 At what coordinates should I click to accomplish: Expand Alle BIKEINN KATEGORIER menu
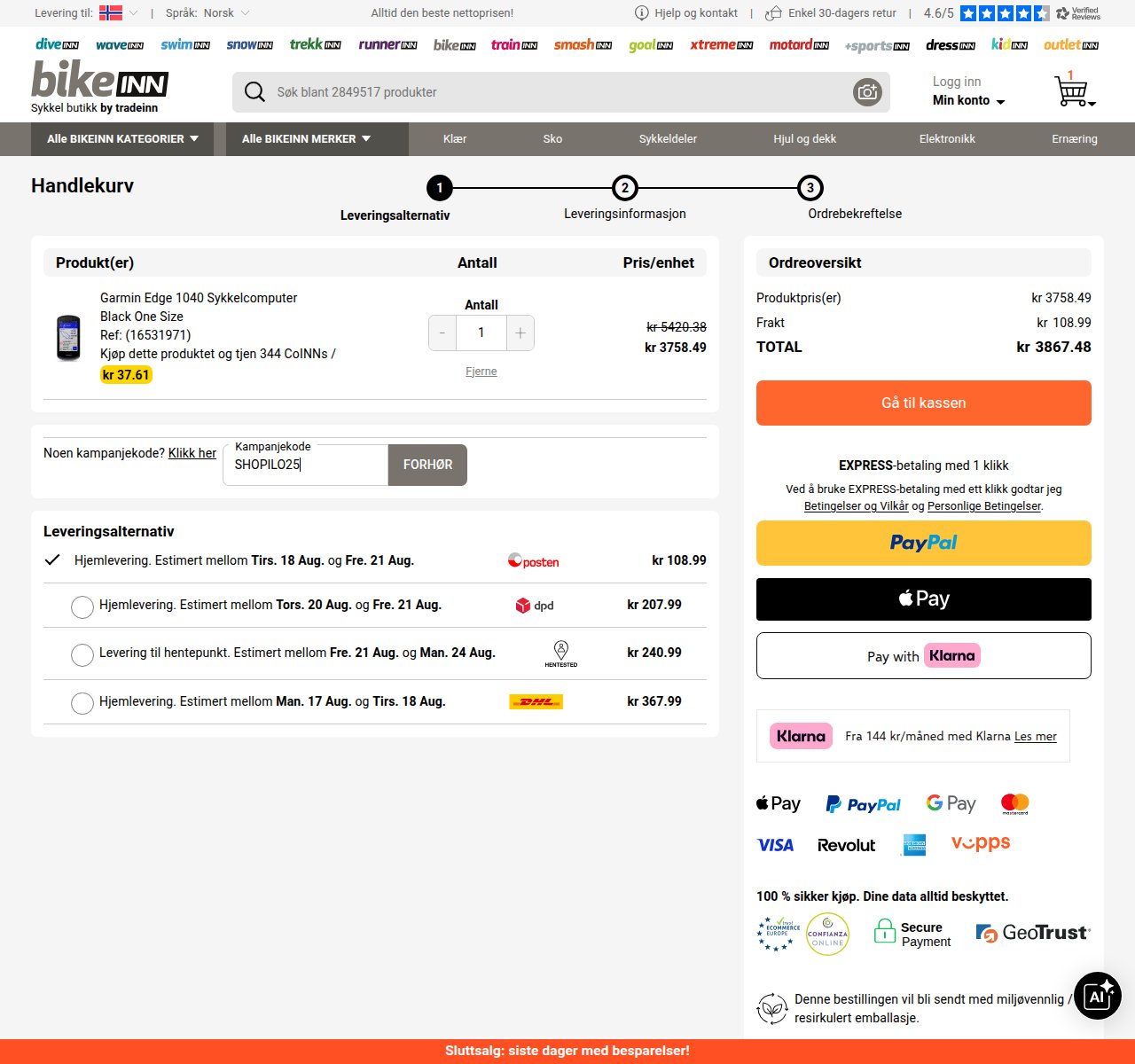pos(122,139)
